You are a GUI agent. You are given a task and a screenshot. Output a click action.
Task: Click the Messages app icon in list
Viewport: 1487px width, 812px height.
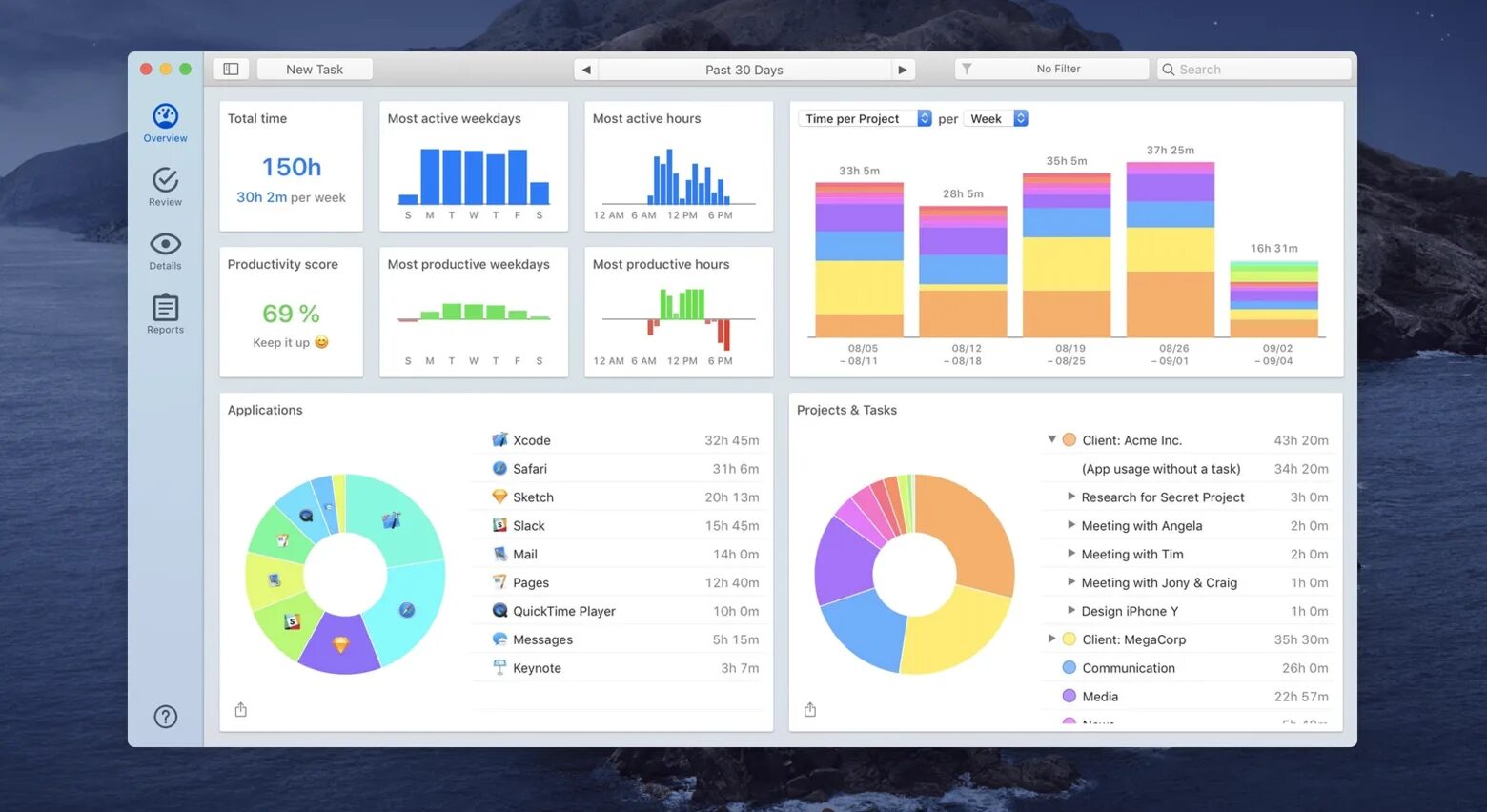499,639
